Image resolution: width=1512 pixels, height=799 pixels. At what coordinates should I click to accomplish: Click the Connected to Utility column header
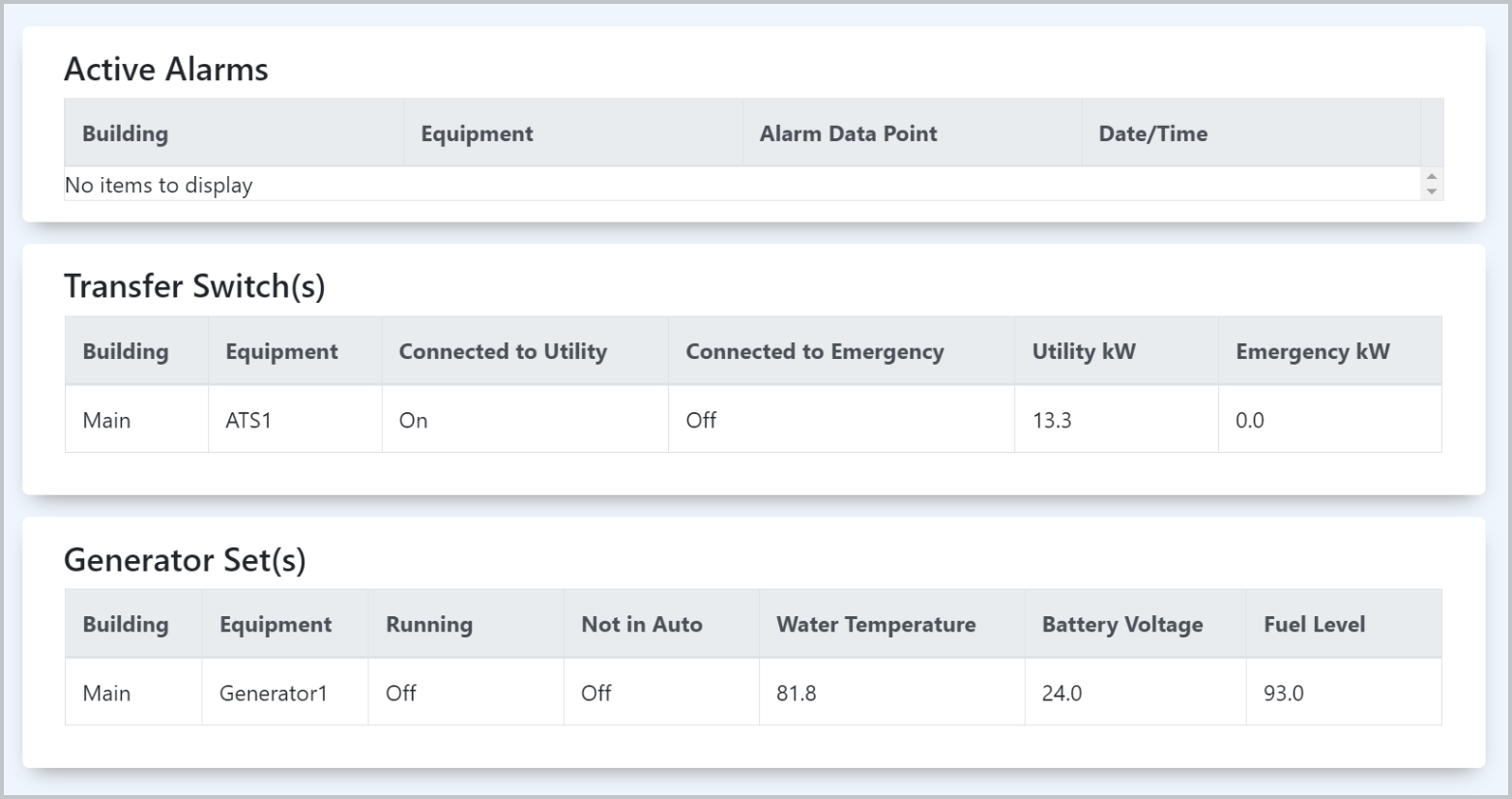click(x=503, y=351)
